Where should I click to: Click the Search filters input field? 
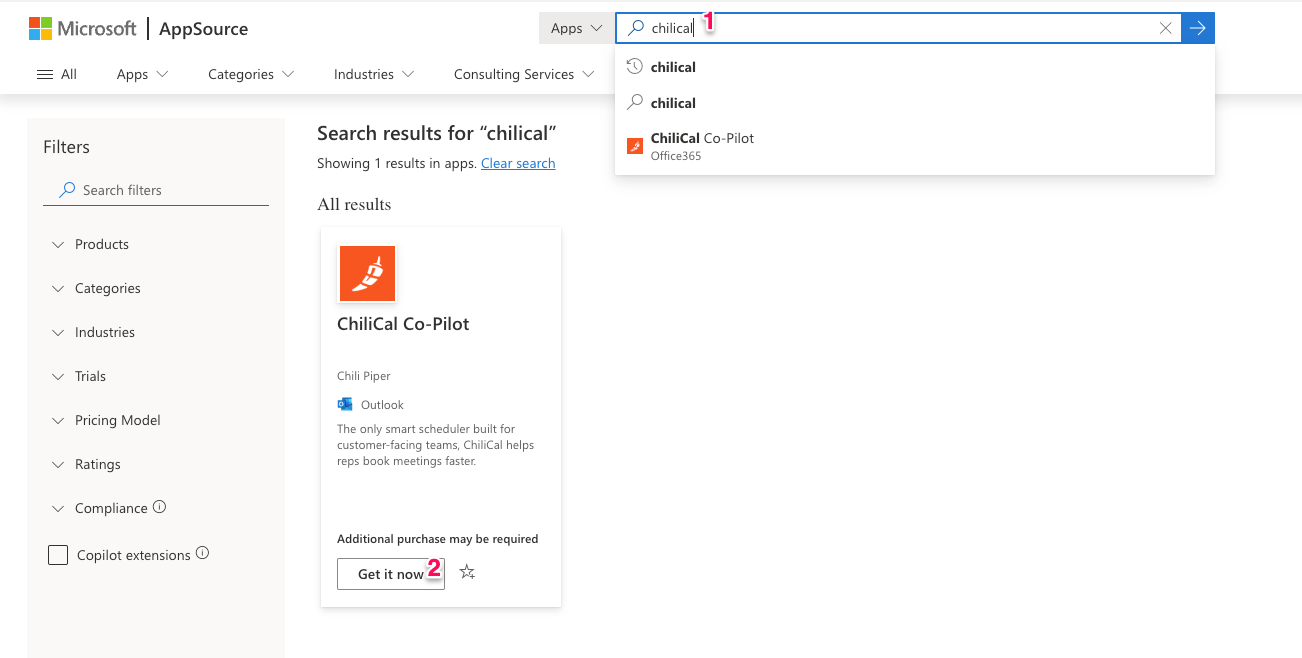coord(156,190)
